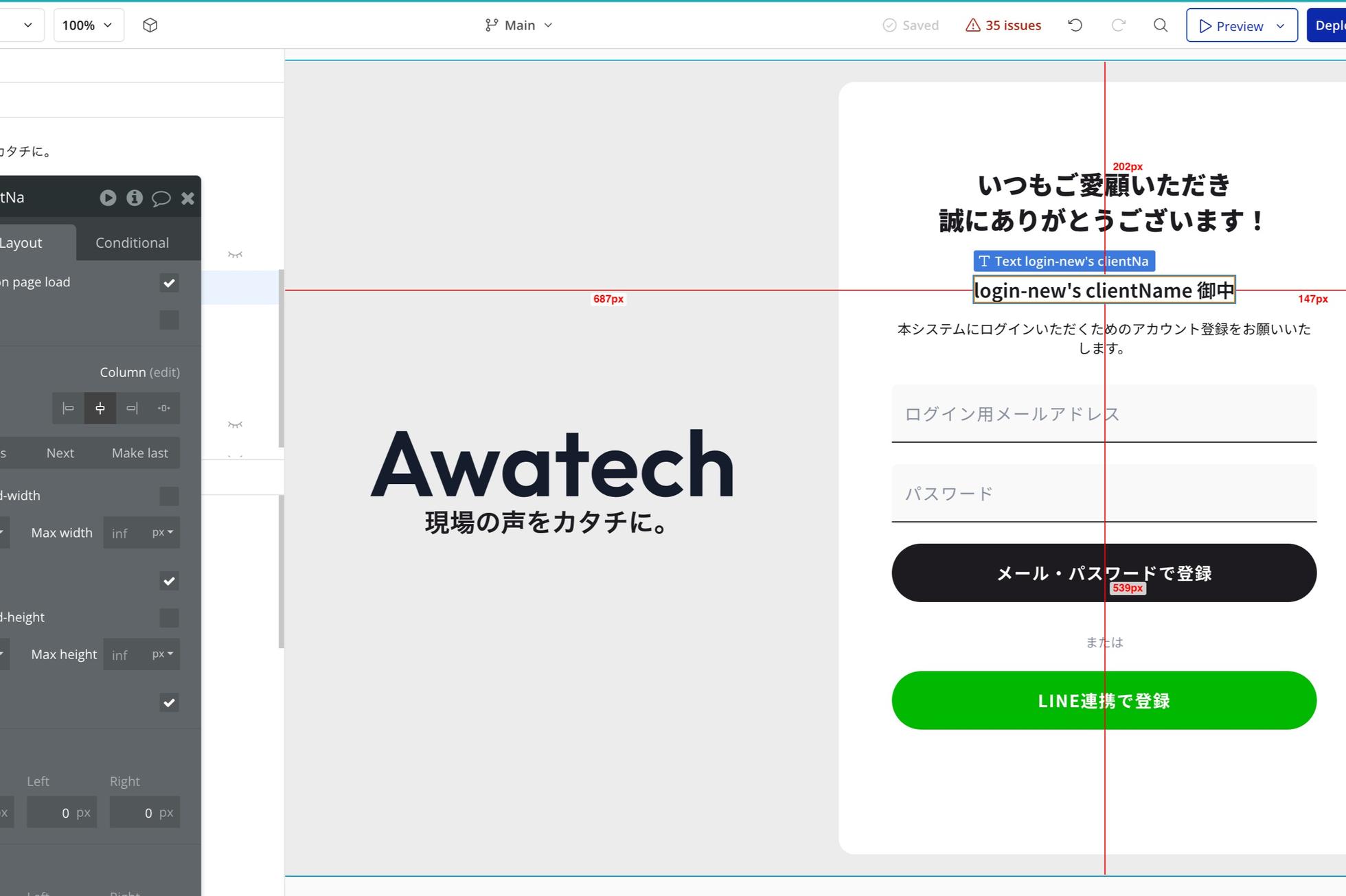Enable the fixed-height checkbox

coord(169,617)
